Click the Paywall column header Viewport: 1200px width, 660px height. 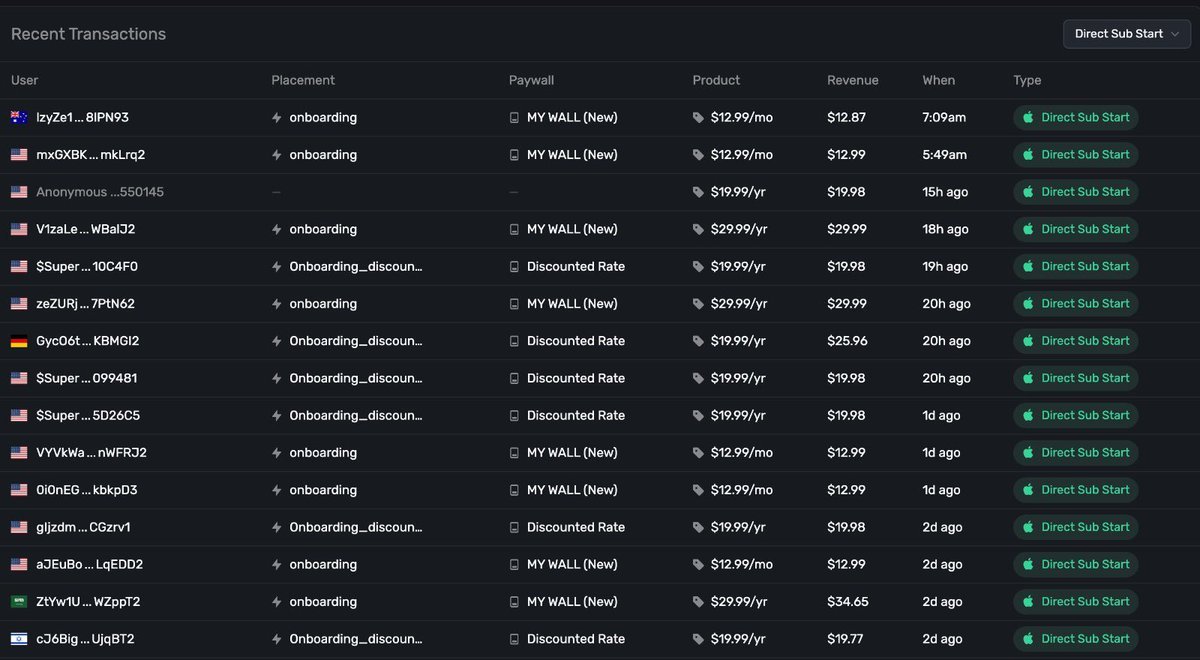click(531, 80)
